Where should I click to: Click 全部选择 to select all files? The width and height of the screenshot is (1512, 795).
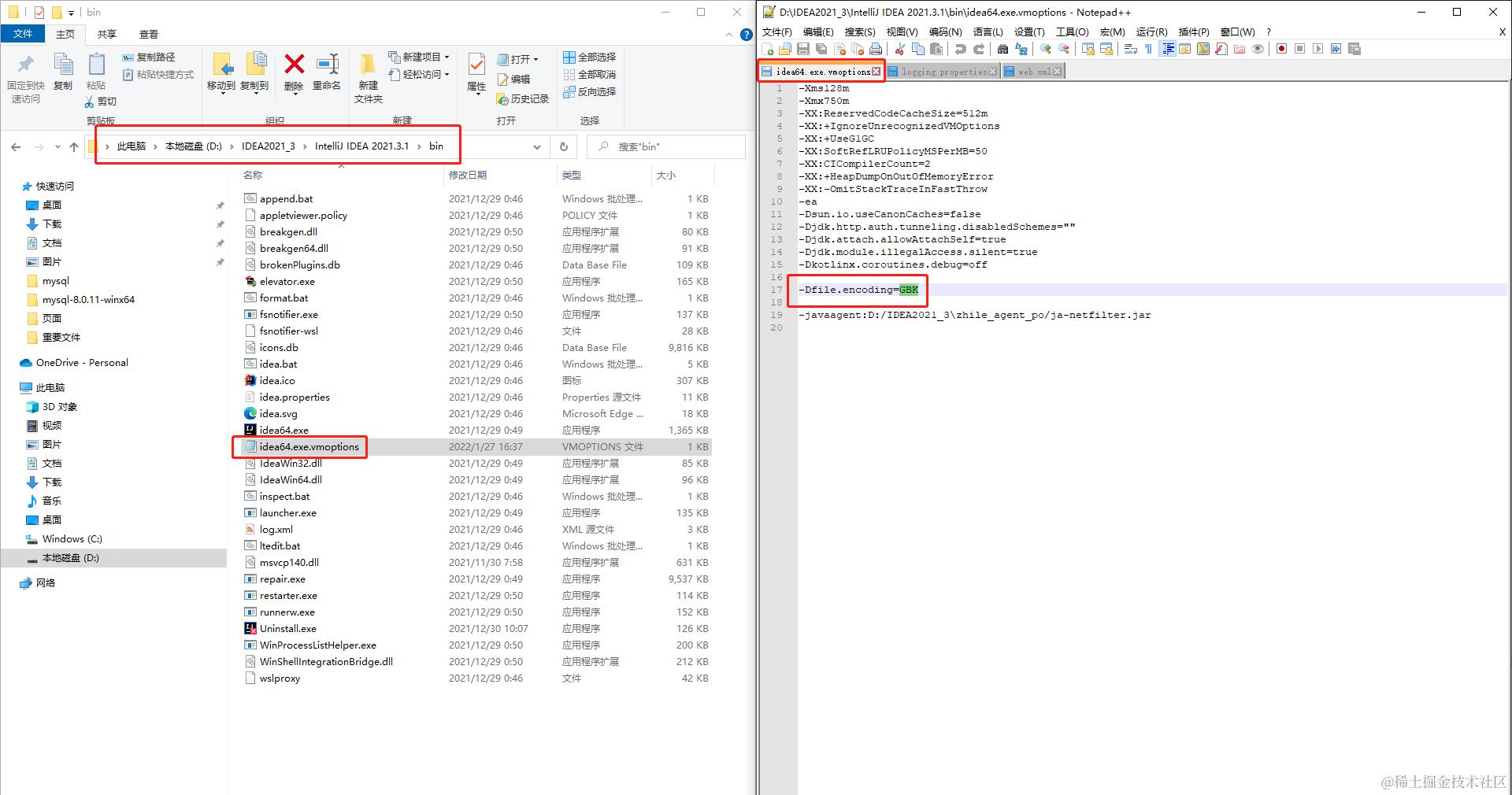pyautogui.click(x=590, y=57)
